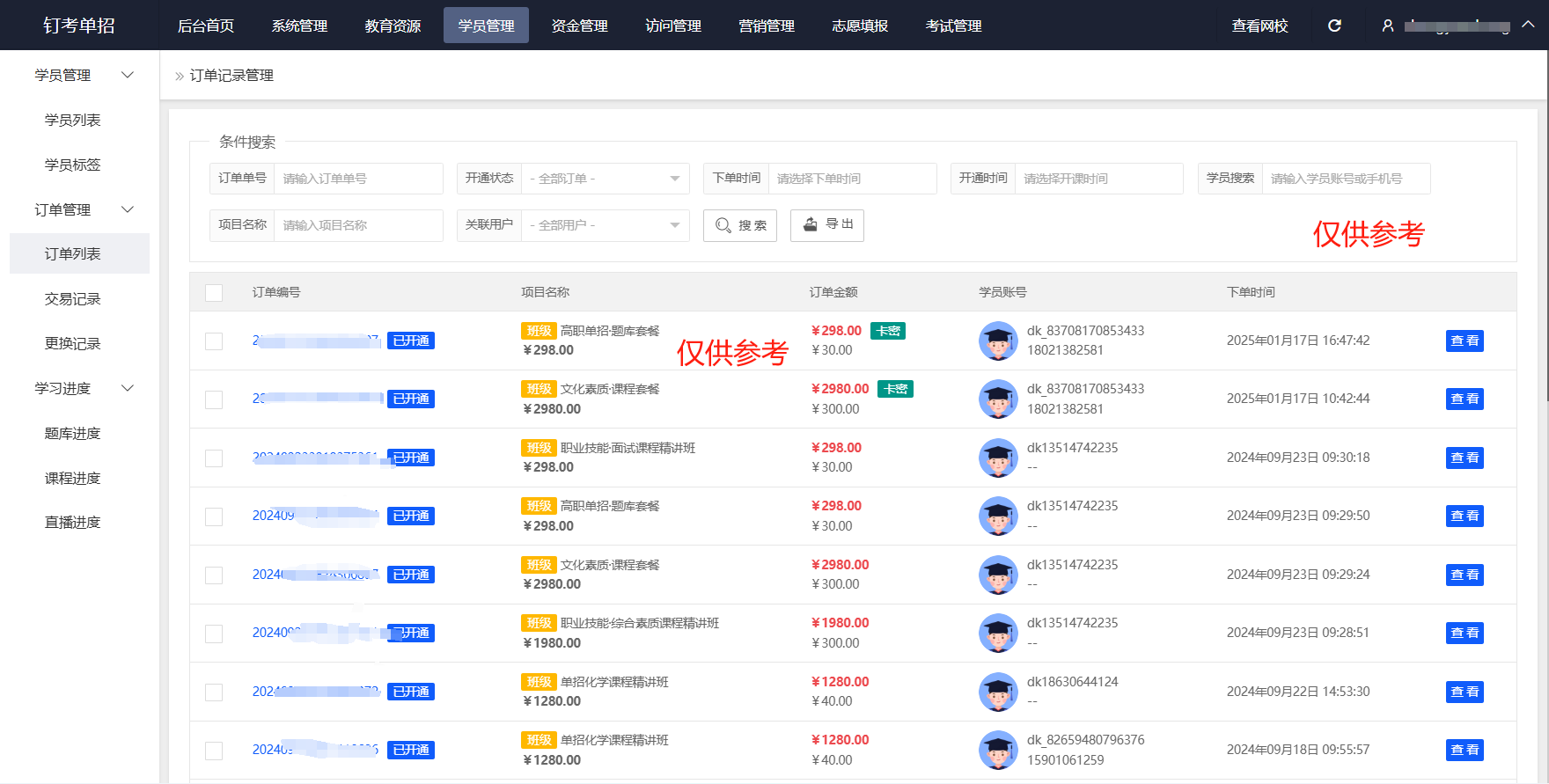Click the 班级 tag of 职业技能·面试课程精讲班
This screenshot has height=784, width=1549.
pyautogui.click(x=539, y=448)
